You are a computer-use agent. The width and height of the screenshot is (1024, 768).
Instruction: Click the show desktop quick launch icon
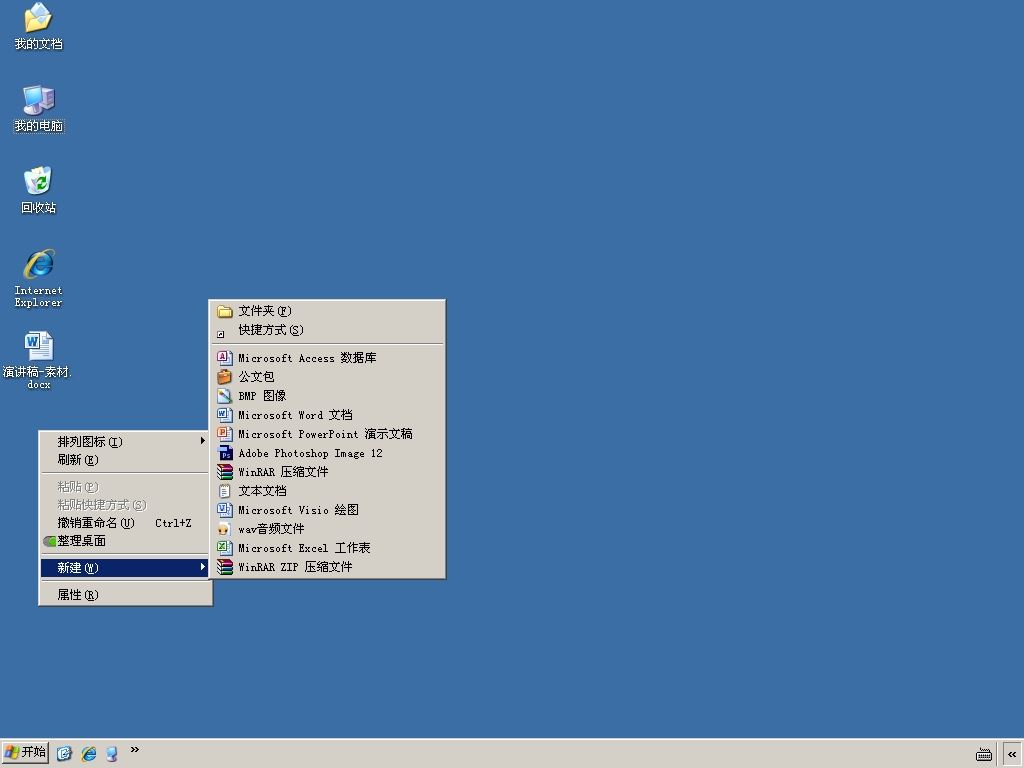pyautogui.click(x=112, y=754)
